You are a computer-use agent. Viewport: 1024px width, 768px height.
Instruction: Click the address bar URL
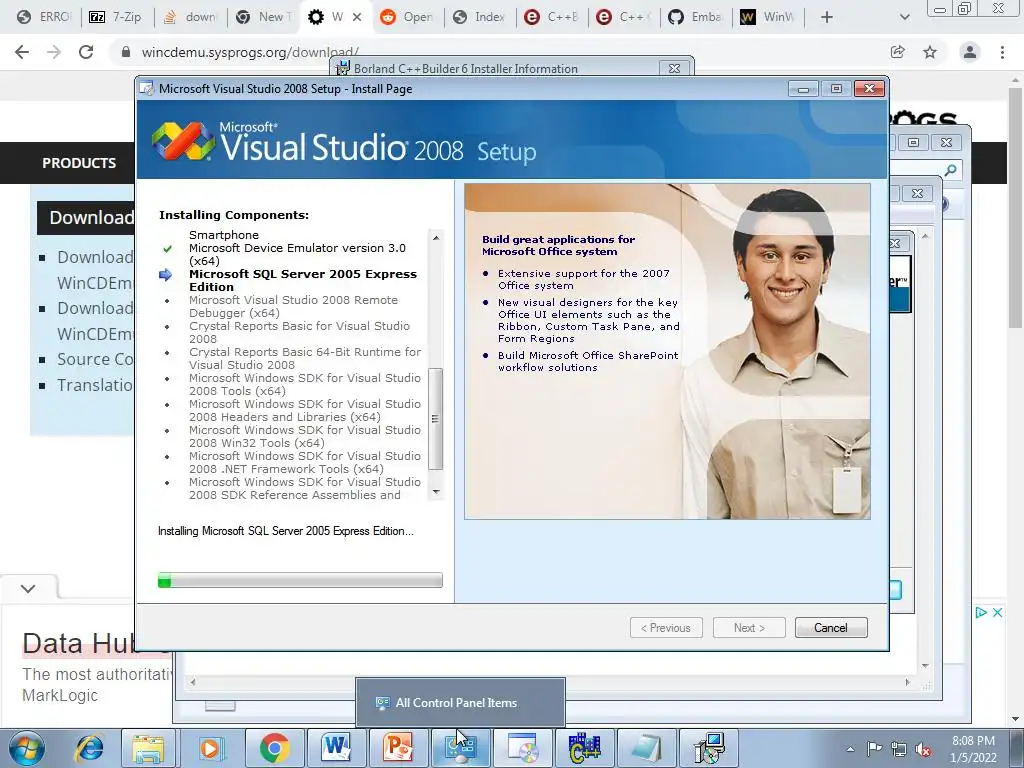pos(250,52)
